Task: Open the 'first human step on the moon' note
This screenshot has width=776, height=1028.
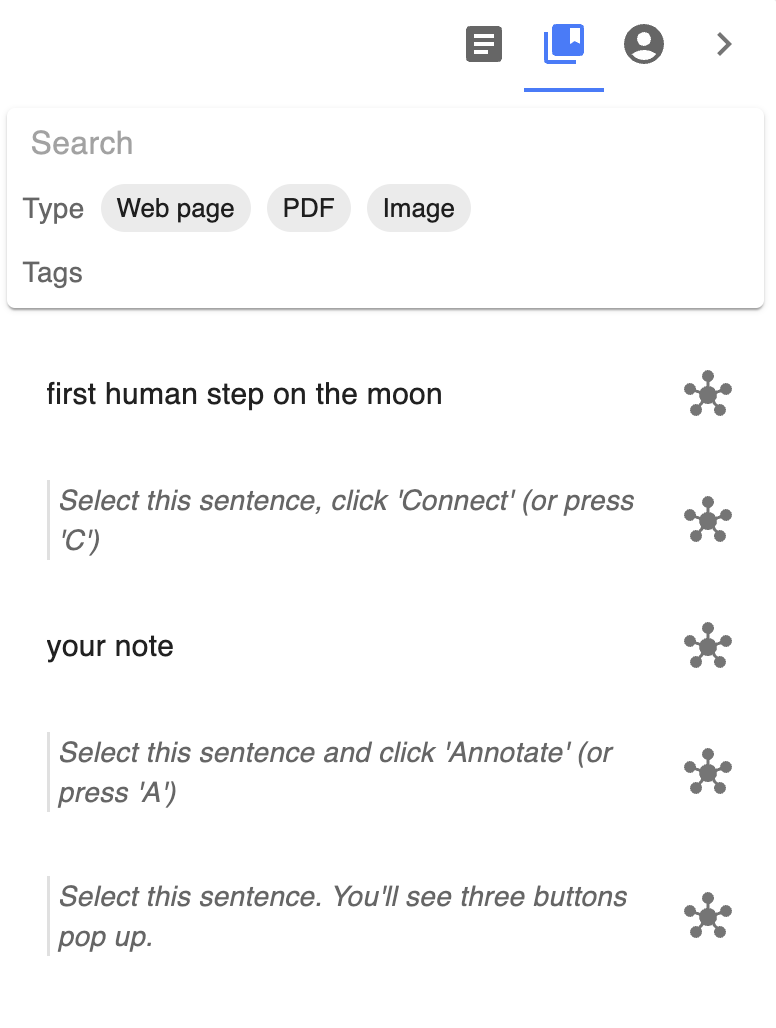Action: [x=244, y=394]
